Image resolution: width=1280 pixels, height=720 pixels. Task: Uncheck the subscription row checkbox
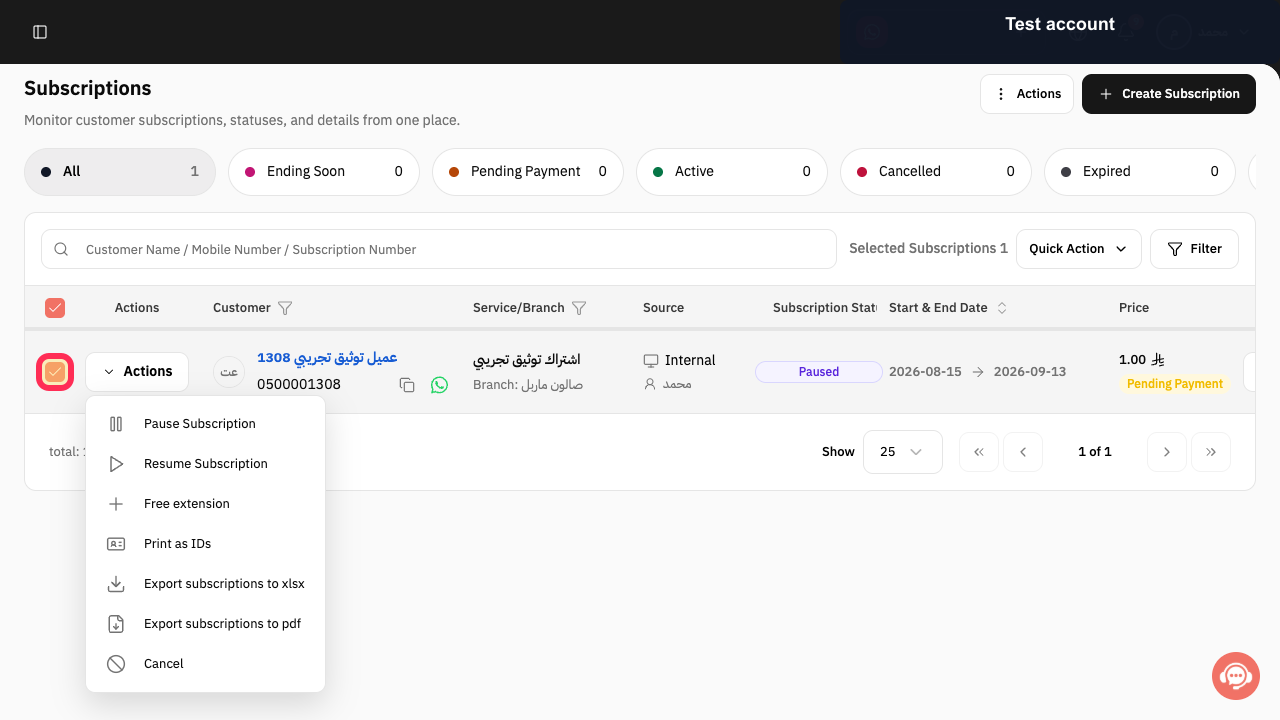click(x=55, y=372)
